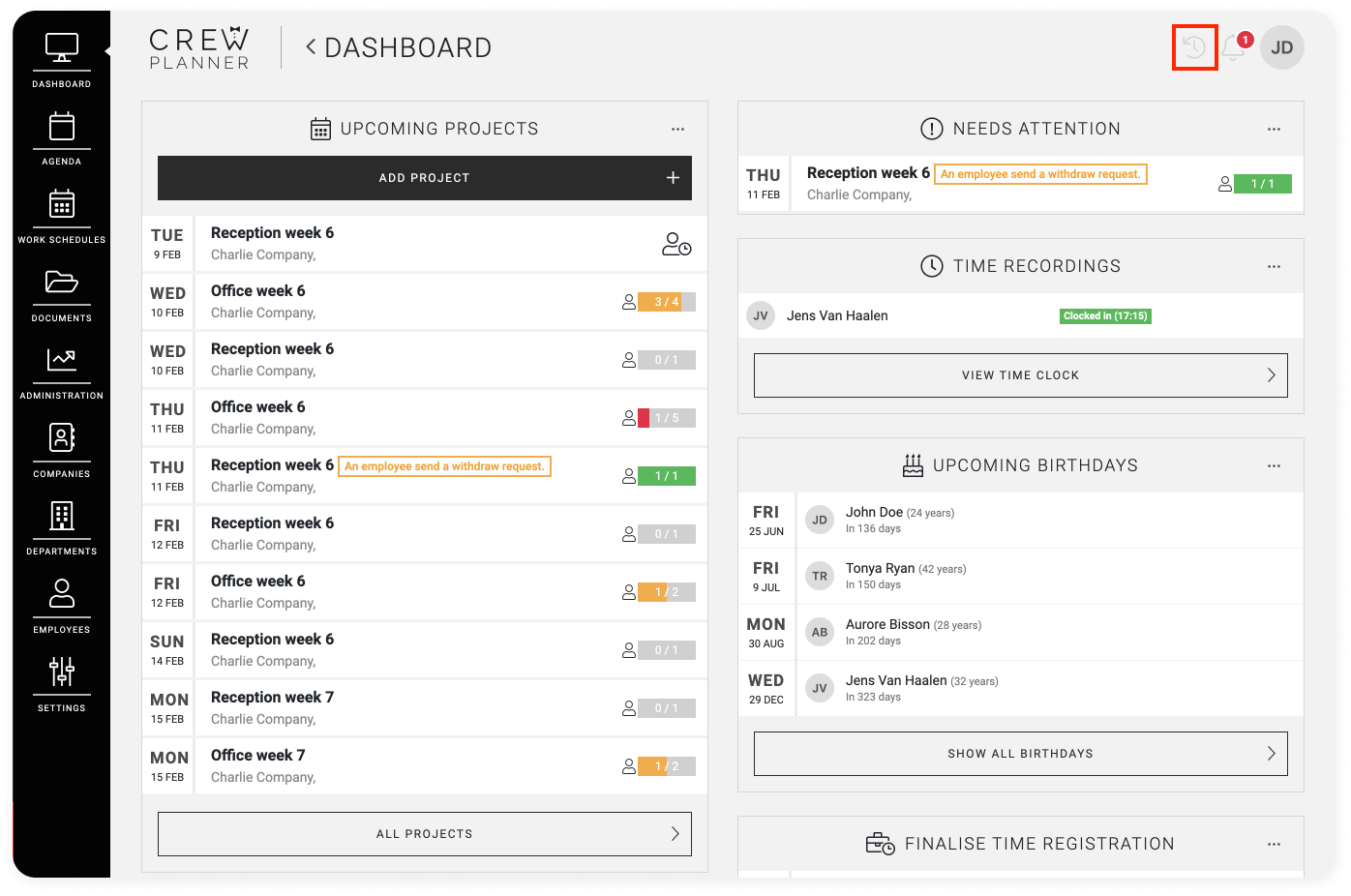Open Upcoming Projects options menu
Image resolution: width=1351 pixels, height=896 pixels.
click(x=677, y=129)
